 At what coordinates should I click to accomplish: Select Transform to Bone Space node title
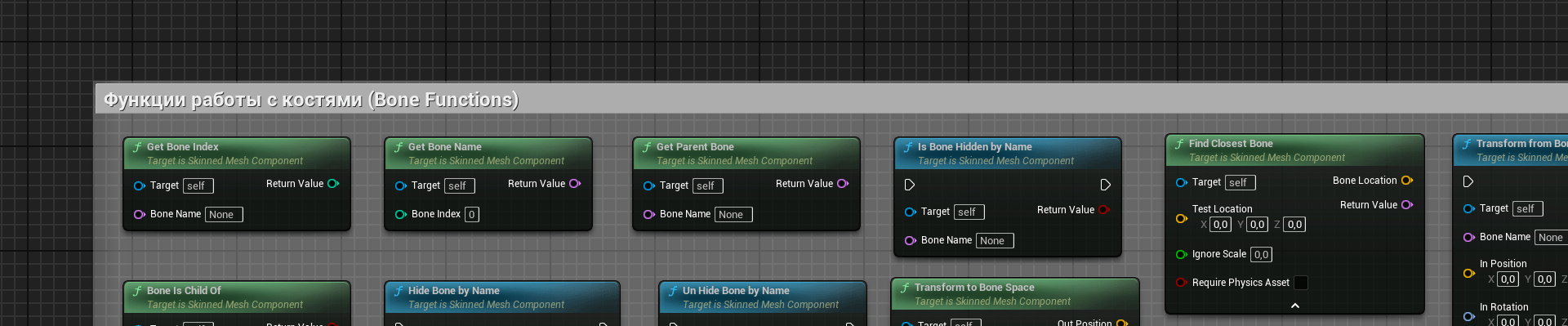(x=974, y=288)
